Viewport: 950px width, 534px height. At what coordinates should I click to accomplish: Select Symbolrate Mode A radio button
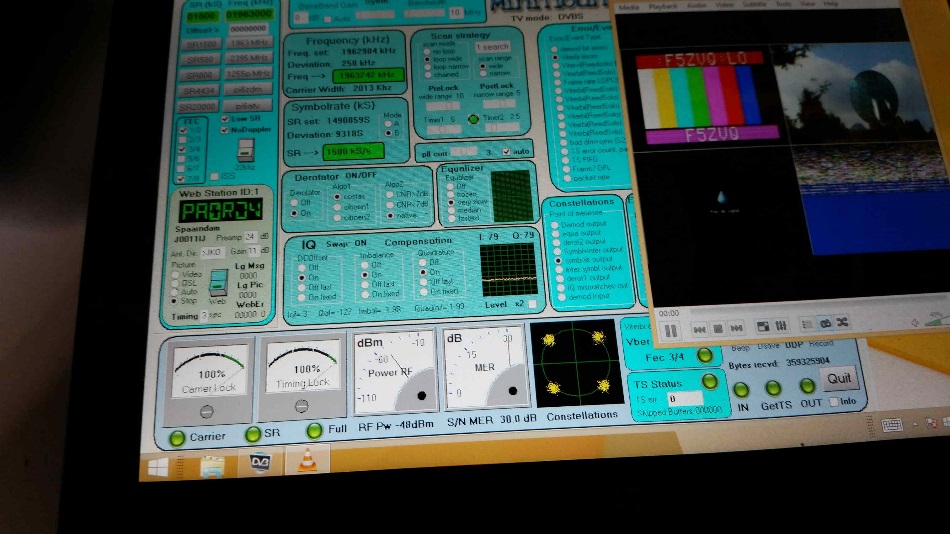[x=388, y=124]
